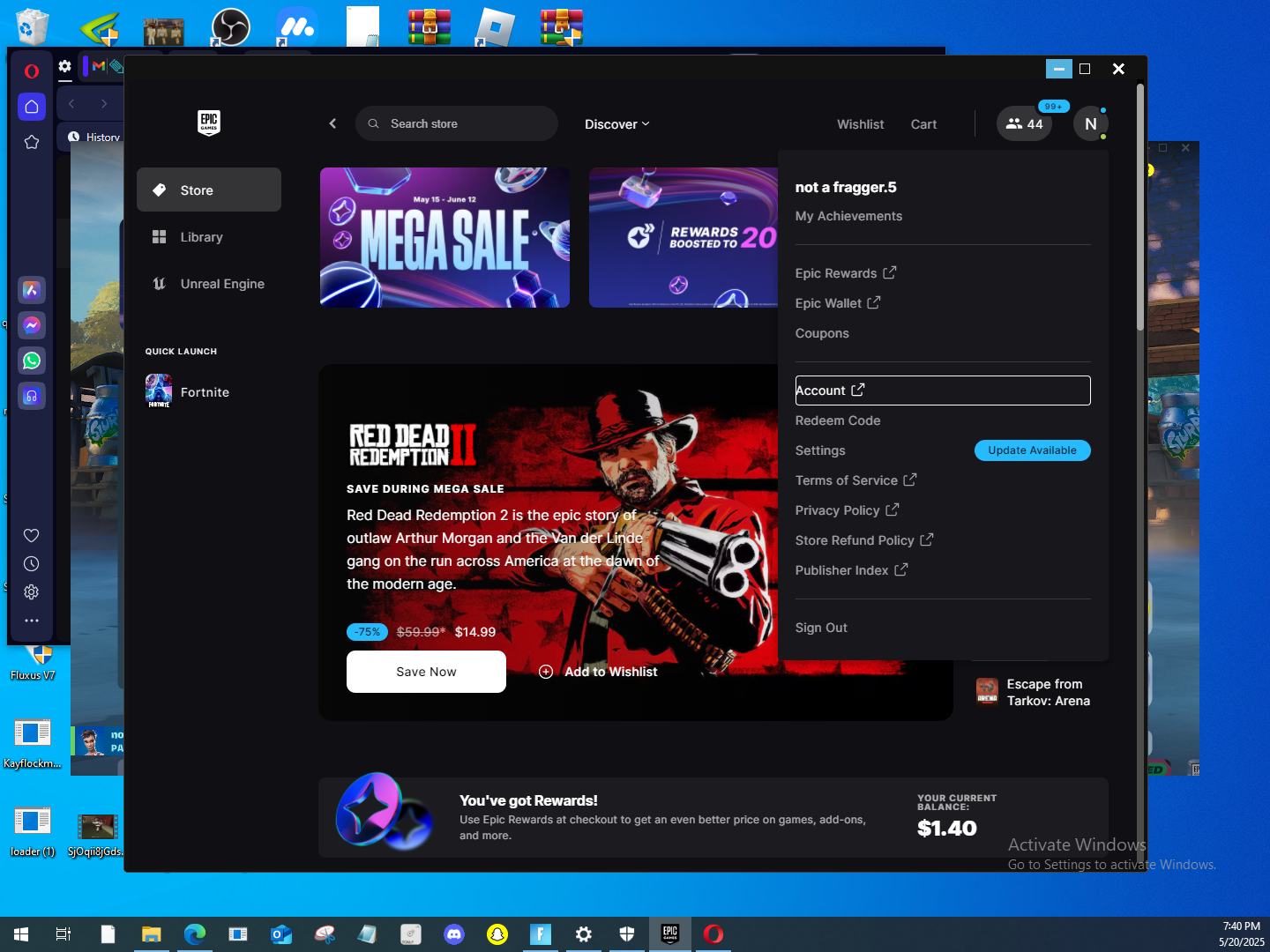
Task: Open the OBS Studio desktop shortcut
Action: click(231, 26)
